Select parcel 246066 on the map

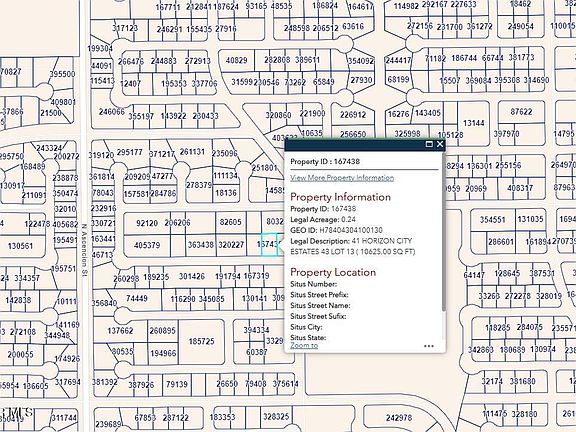tap(112, 111)
